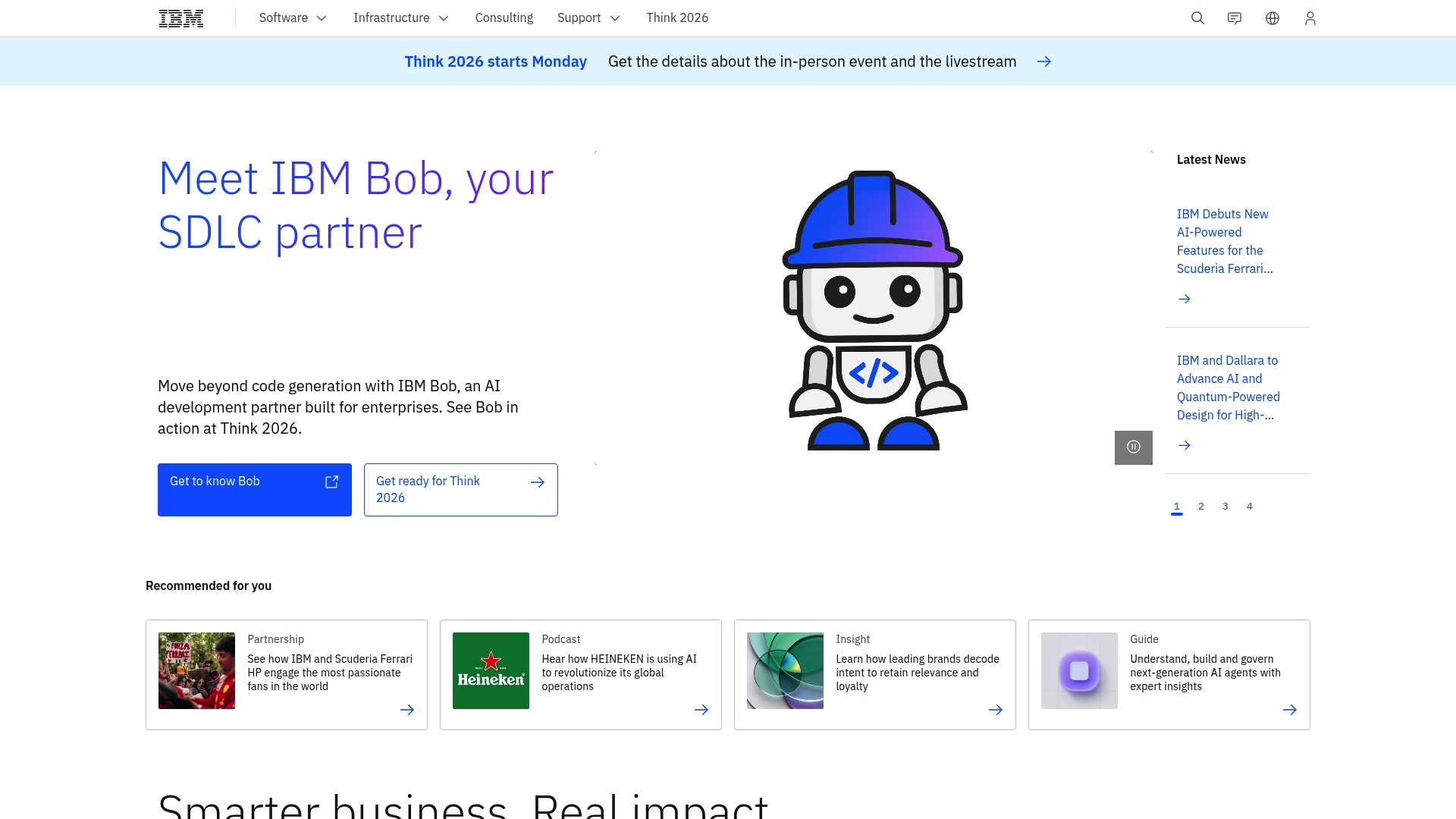This screenshot has width=1456, height=819.
Task: Open the user profile icon
Action: [x=1310, y=18]
